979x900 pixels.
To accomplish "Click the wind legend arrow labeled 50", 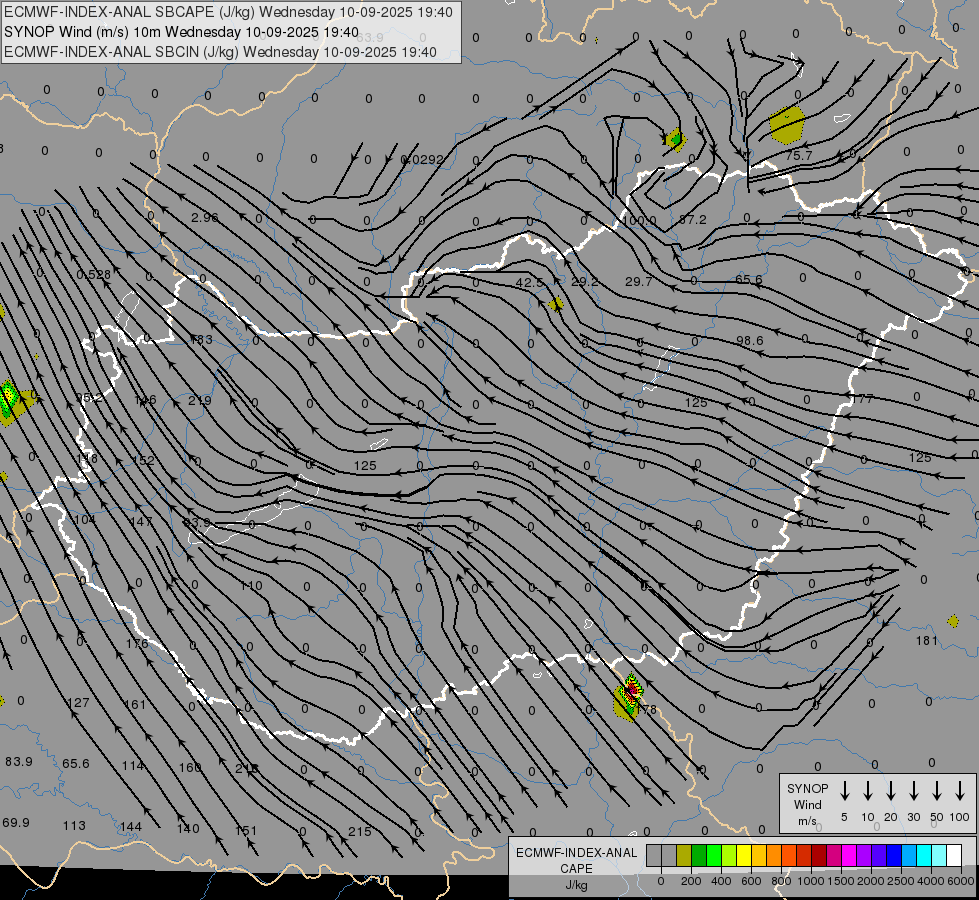I will coord(937,791).
